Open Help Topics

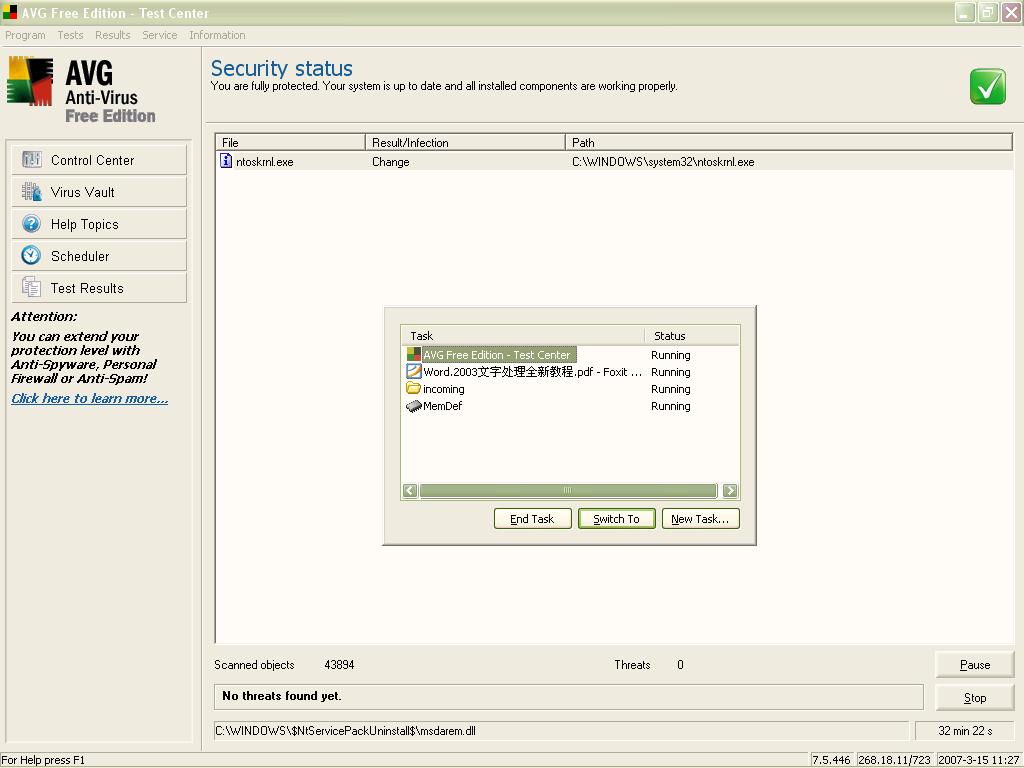[99, 223]
